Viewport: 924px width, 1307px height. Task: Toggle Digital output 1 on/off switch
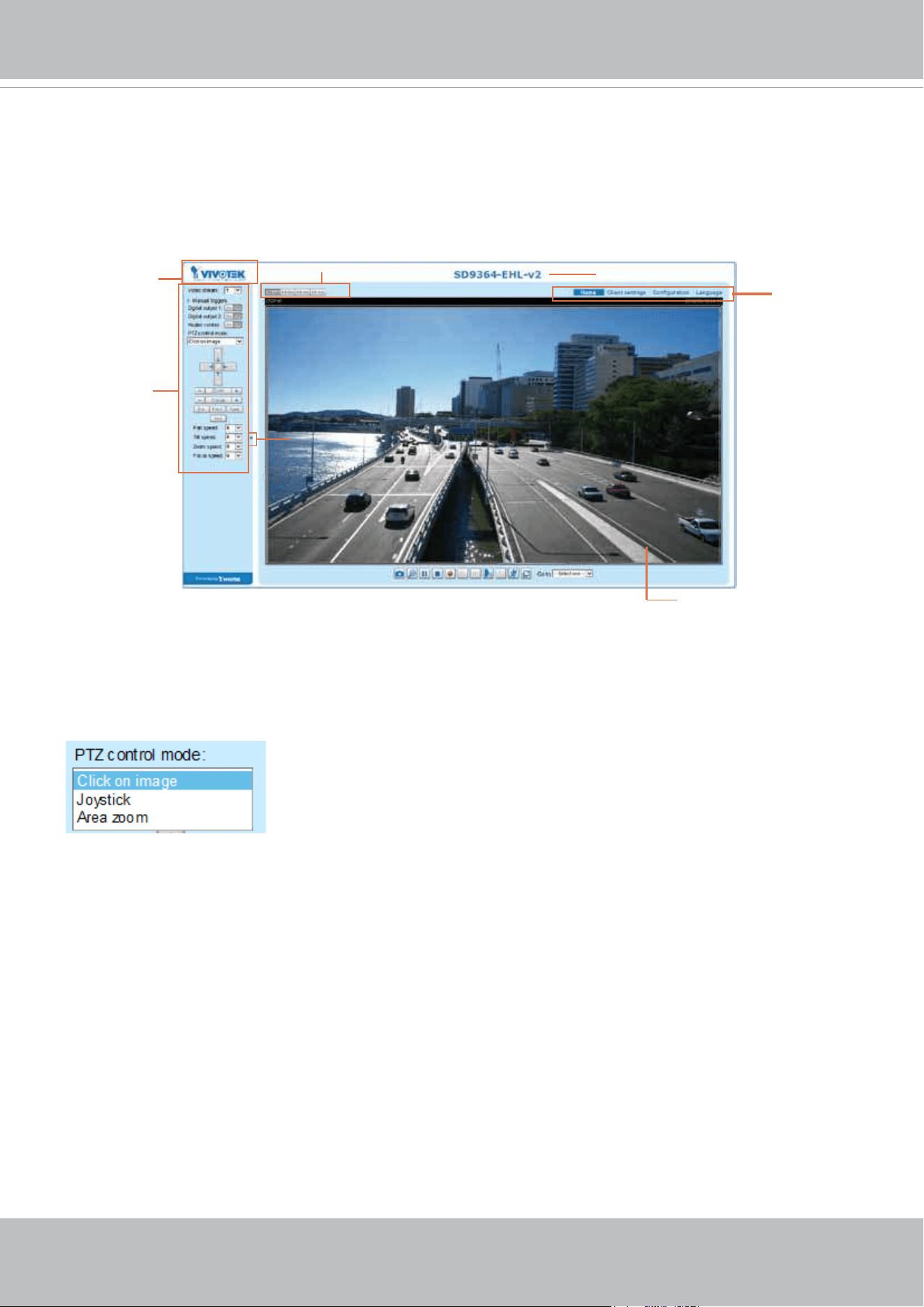pos(233,308)
